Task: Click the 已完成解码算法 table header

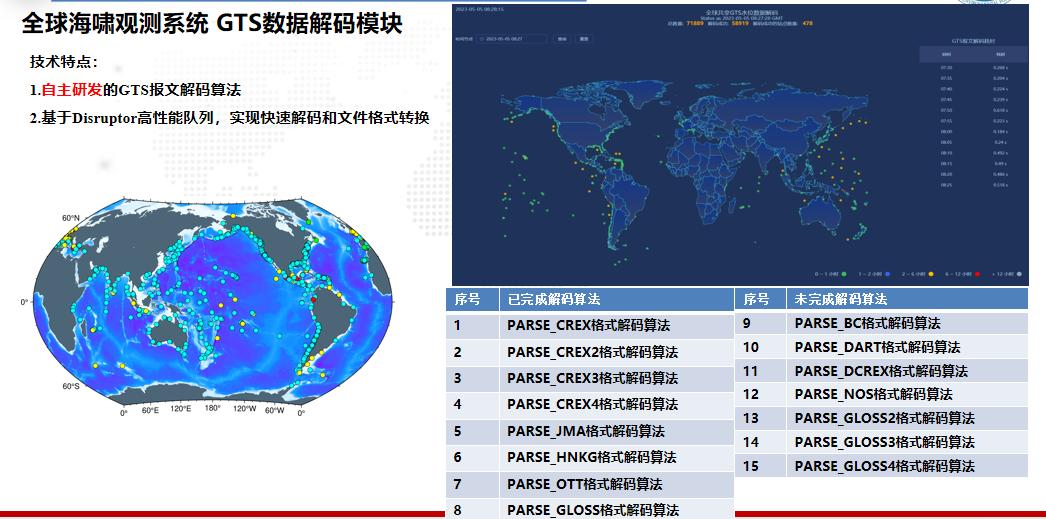Action: 615,299
